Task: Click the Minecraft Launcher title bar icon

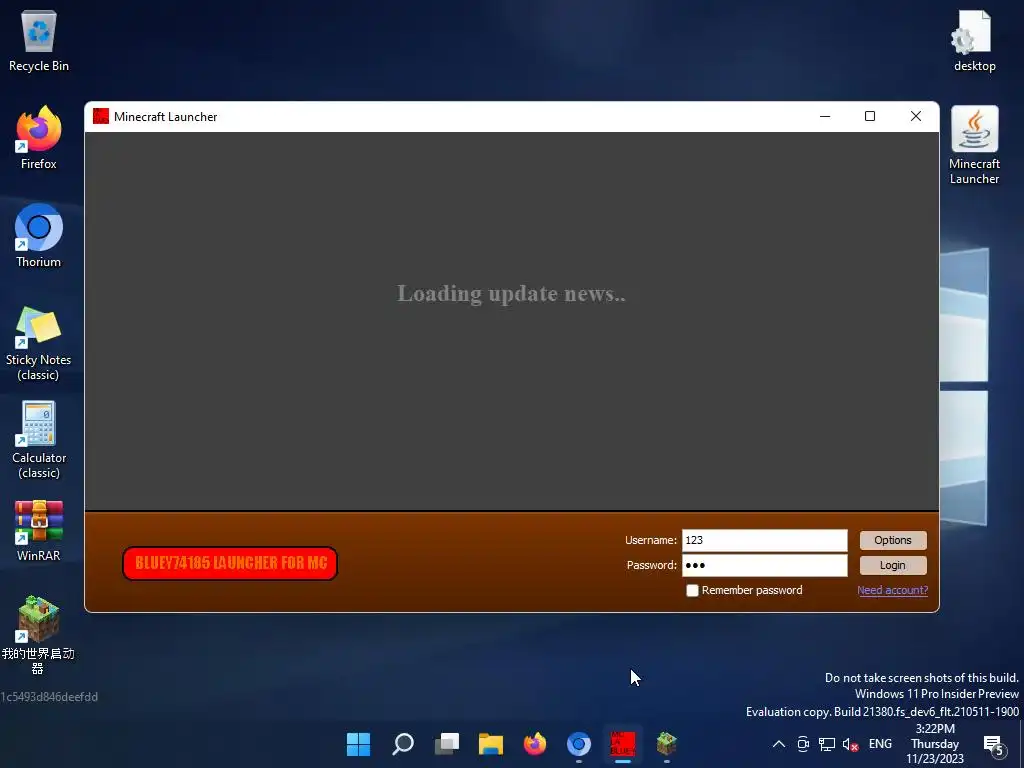Action: point(101,116)
